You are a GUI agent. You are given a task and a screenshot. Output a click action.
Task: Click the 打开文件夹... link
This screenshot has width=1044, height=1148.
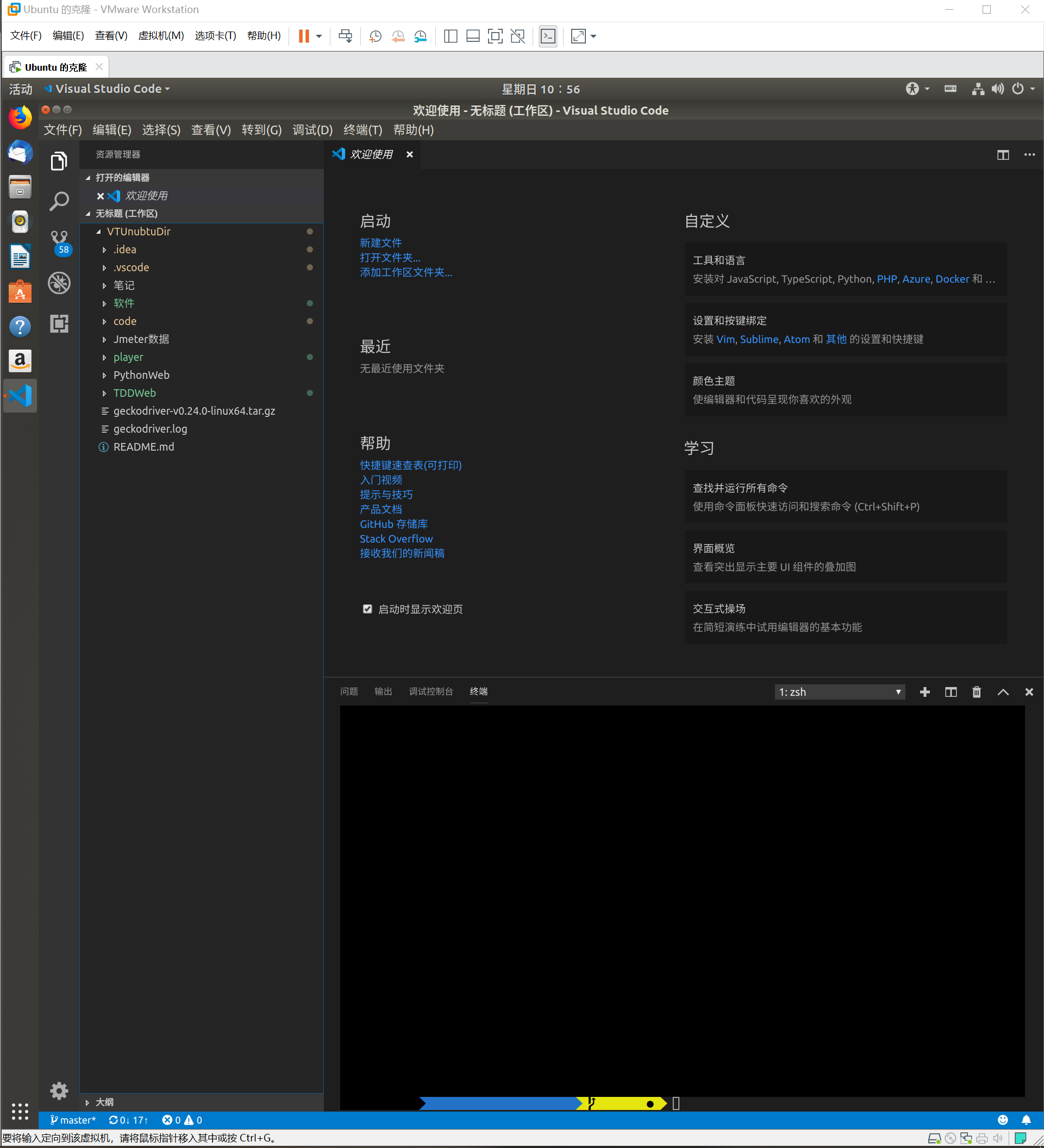[x=390, y=258]
